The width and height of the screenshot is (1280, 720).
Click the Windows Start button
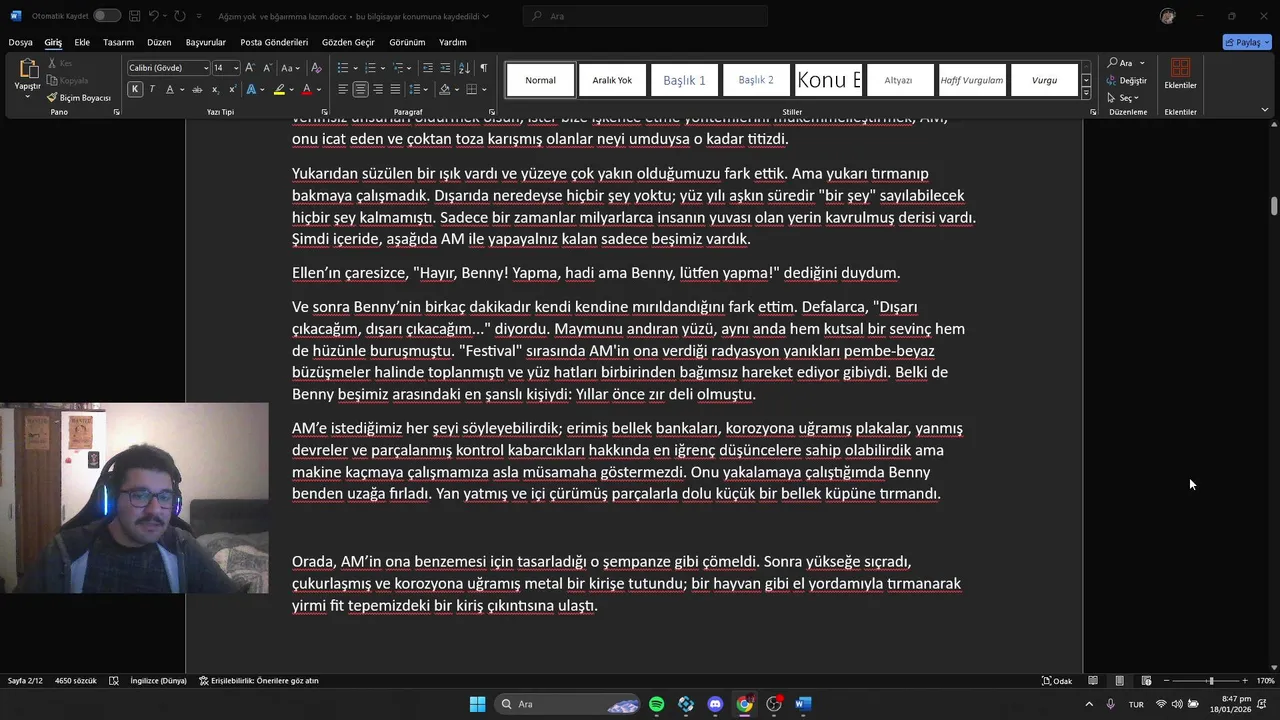pyautogui.click(x=477, y=704)
